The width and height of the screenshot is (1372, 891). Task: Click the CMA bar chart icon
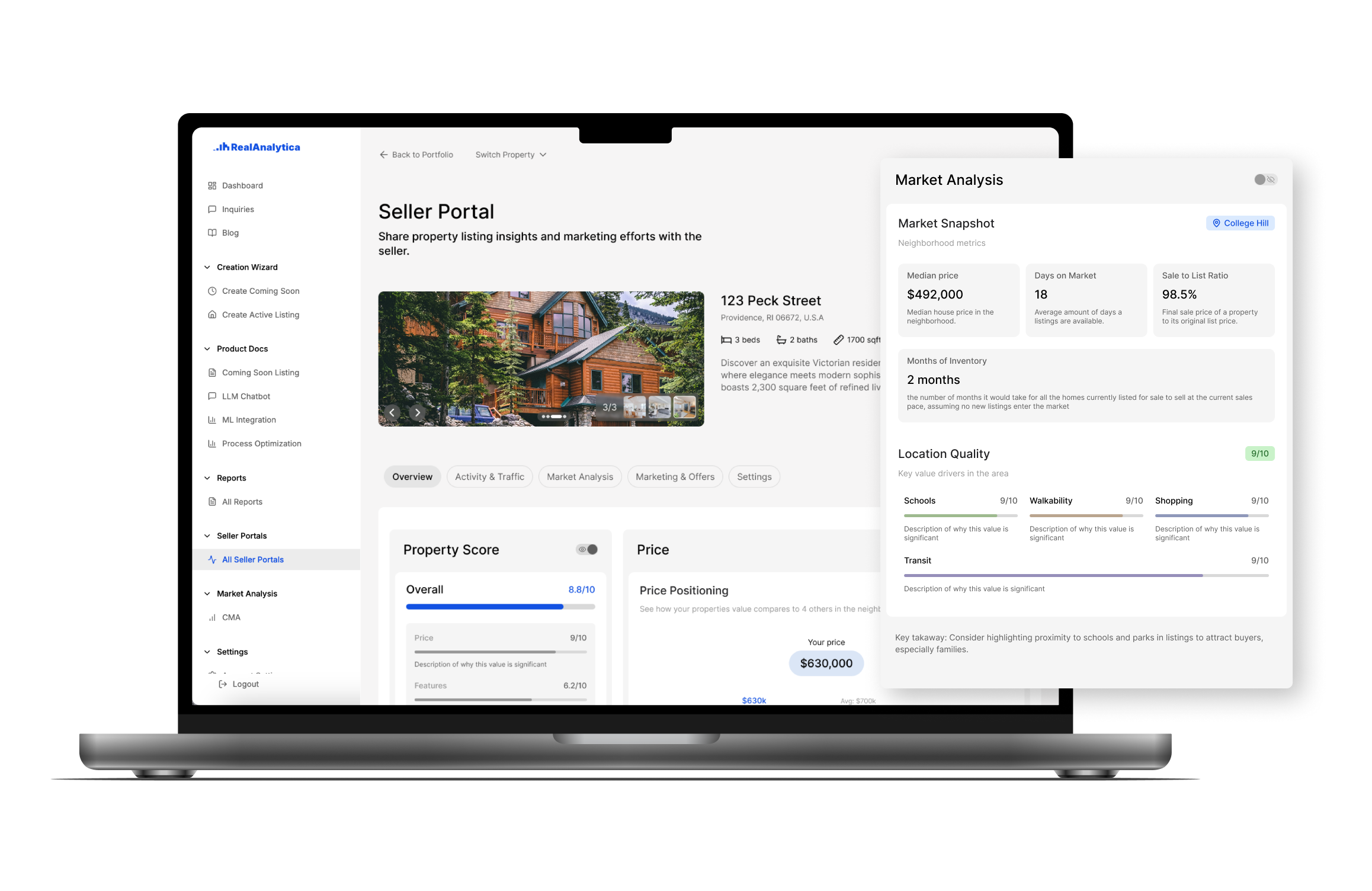212,617
